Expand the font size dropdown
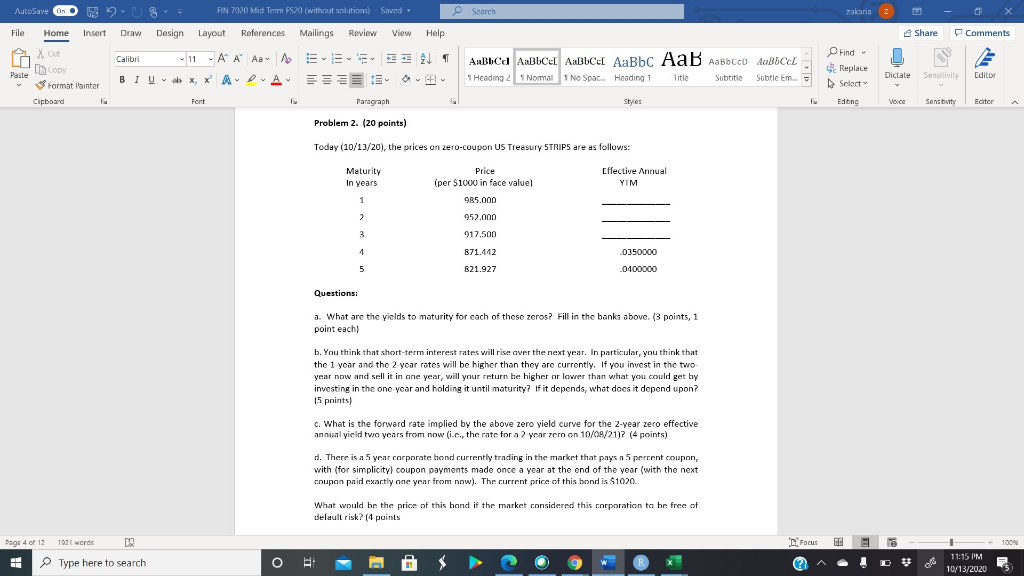 210,59
